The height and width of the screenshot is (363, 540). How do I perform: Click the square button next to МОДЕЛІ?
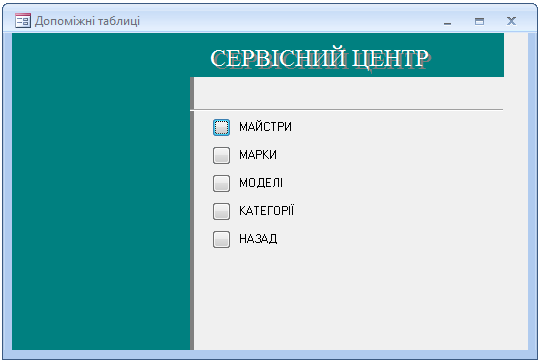pos(221,183)
